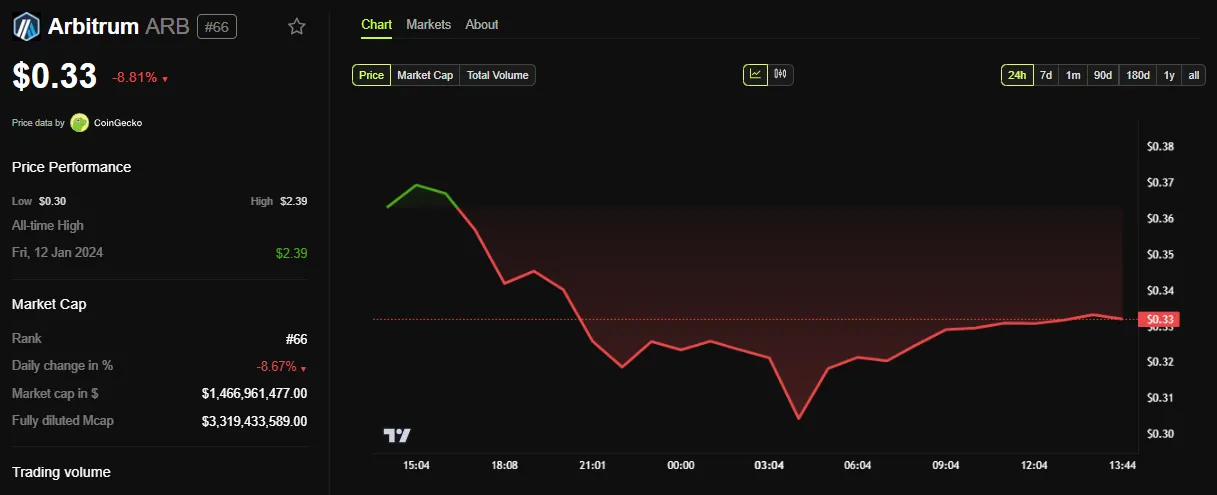Click the Arbitrum logo icon

[x=26, y=26]
